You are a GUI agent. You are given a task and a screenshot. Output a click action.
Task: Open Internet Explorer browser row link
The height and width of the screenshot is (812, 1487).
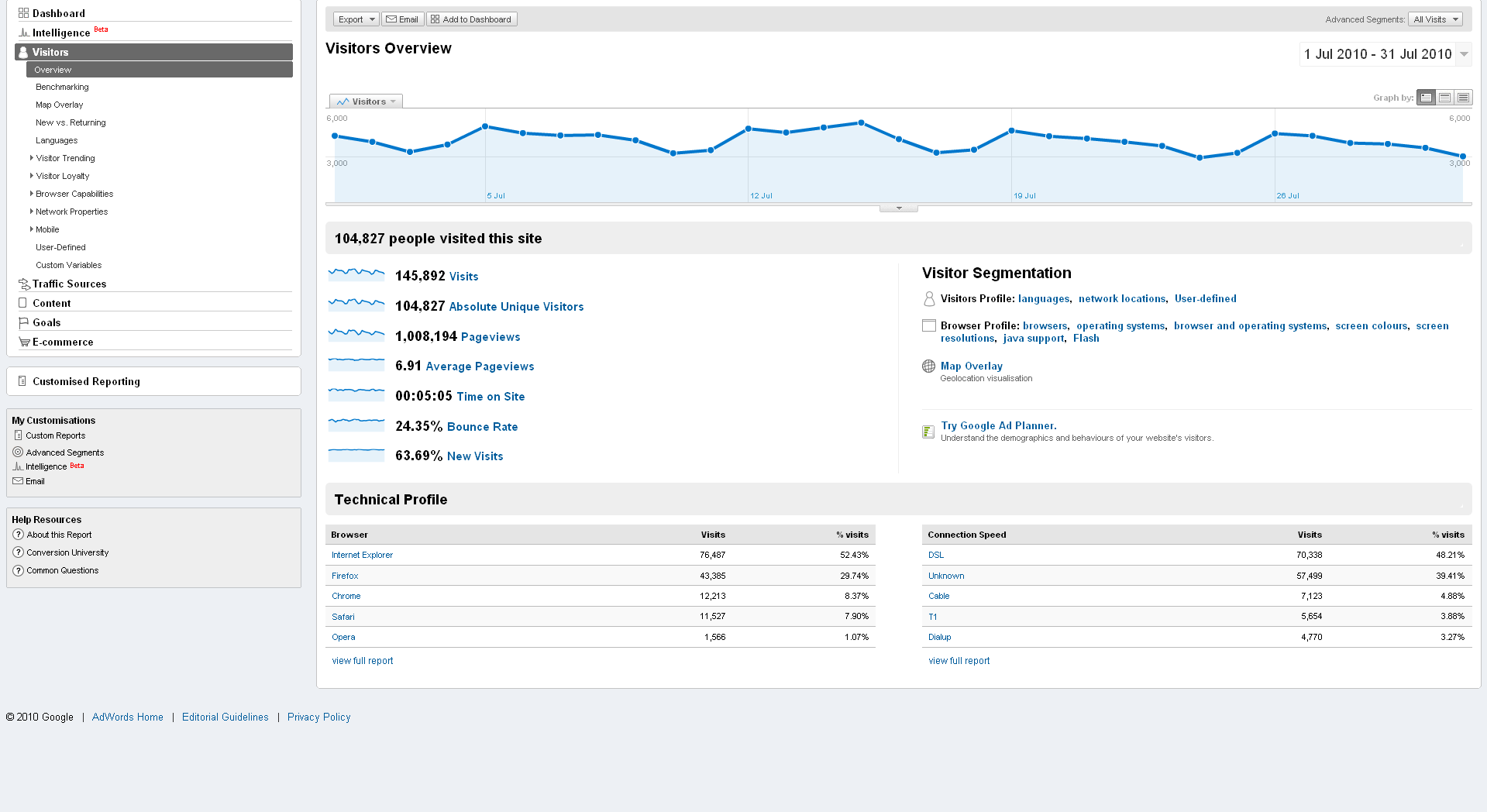362,555
